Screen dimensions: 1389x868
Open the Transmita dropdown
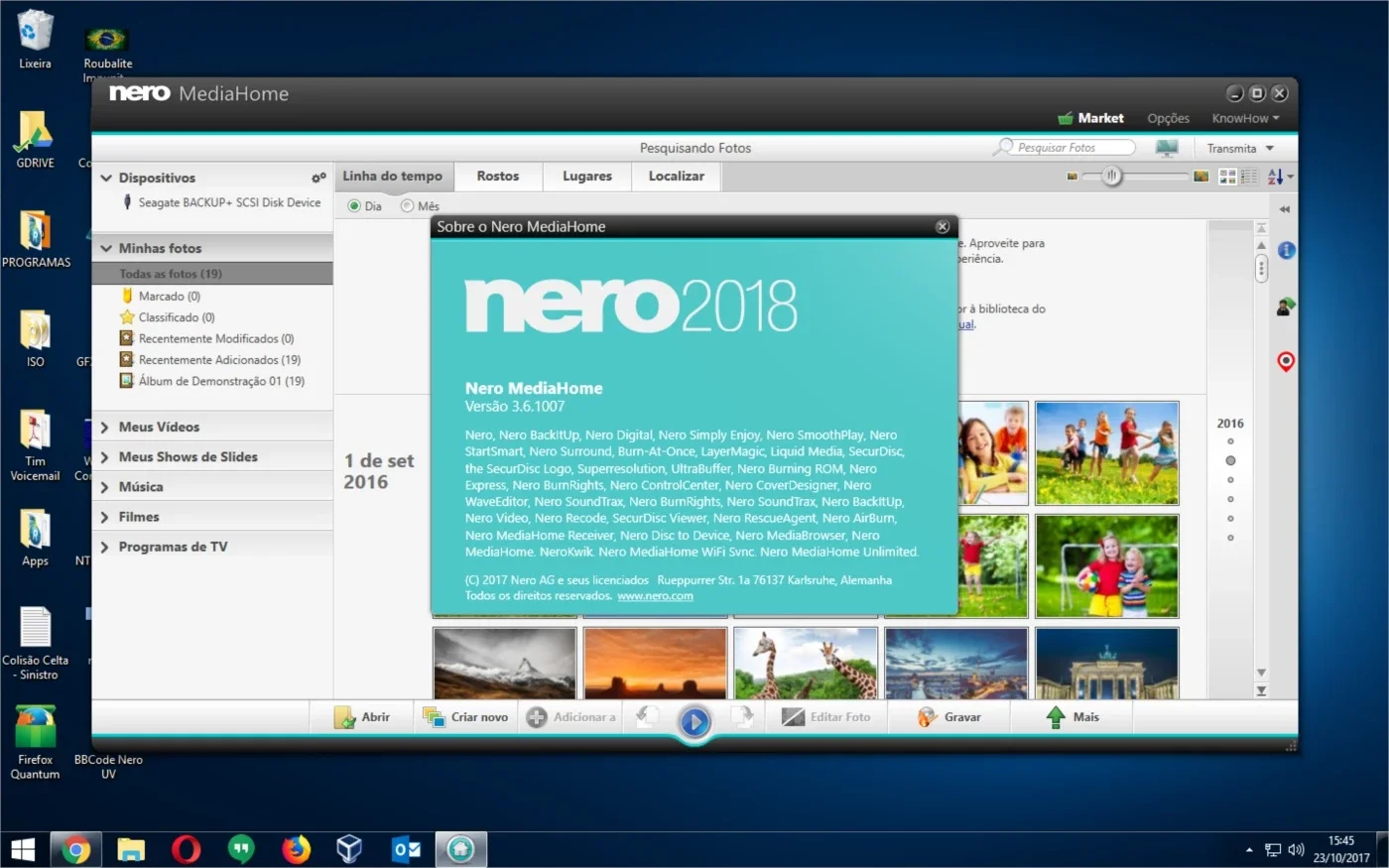coord(1240,148)
